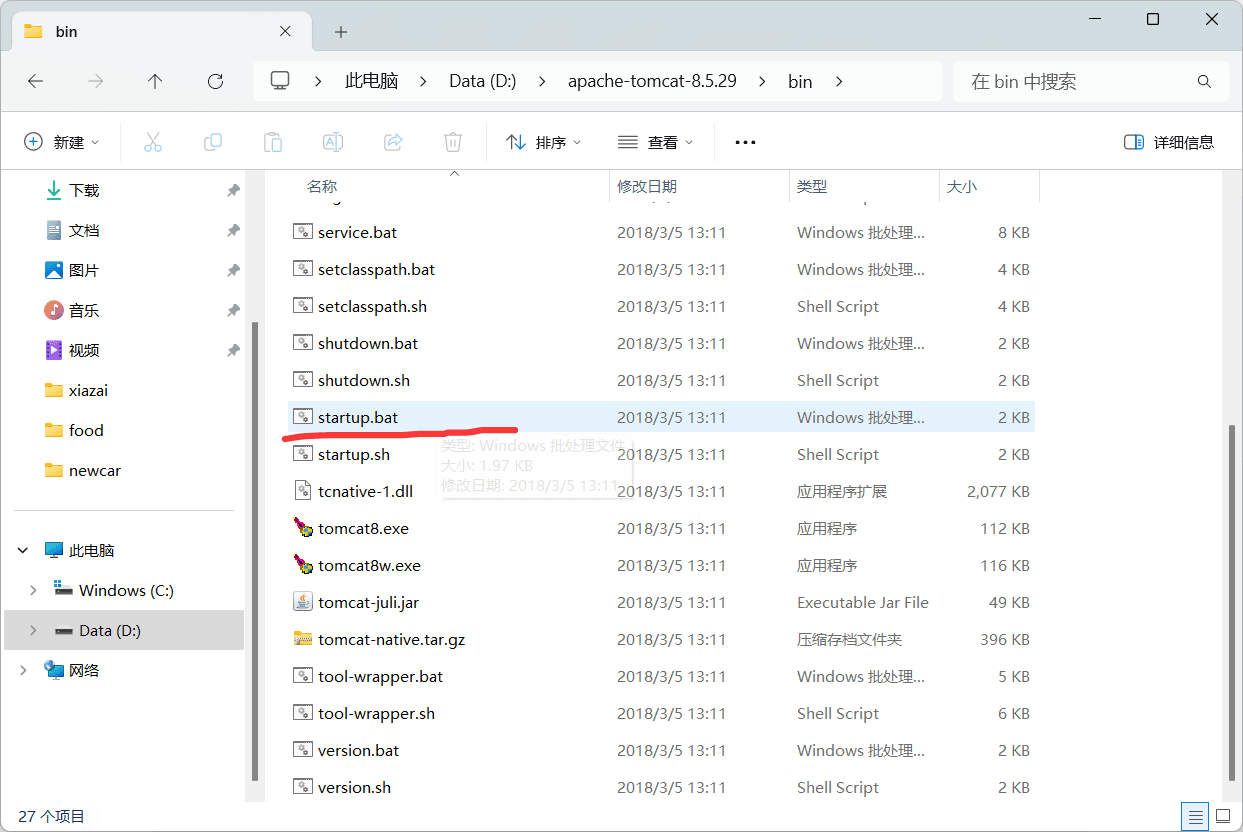Go back to the previous folder

[36, 82]
